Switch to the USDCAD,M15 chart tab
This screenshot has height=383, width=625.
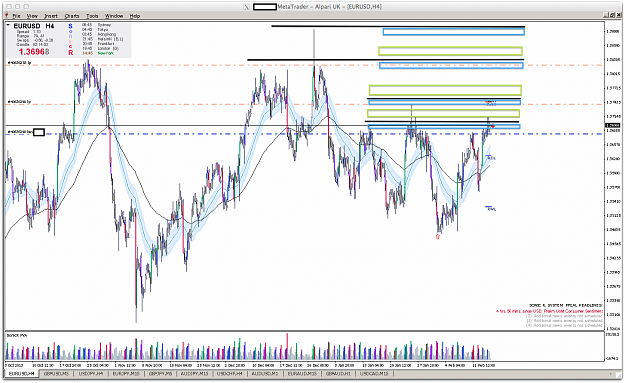click(x=374, y=374)
